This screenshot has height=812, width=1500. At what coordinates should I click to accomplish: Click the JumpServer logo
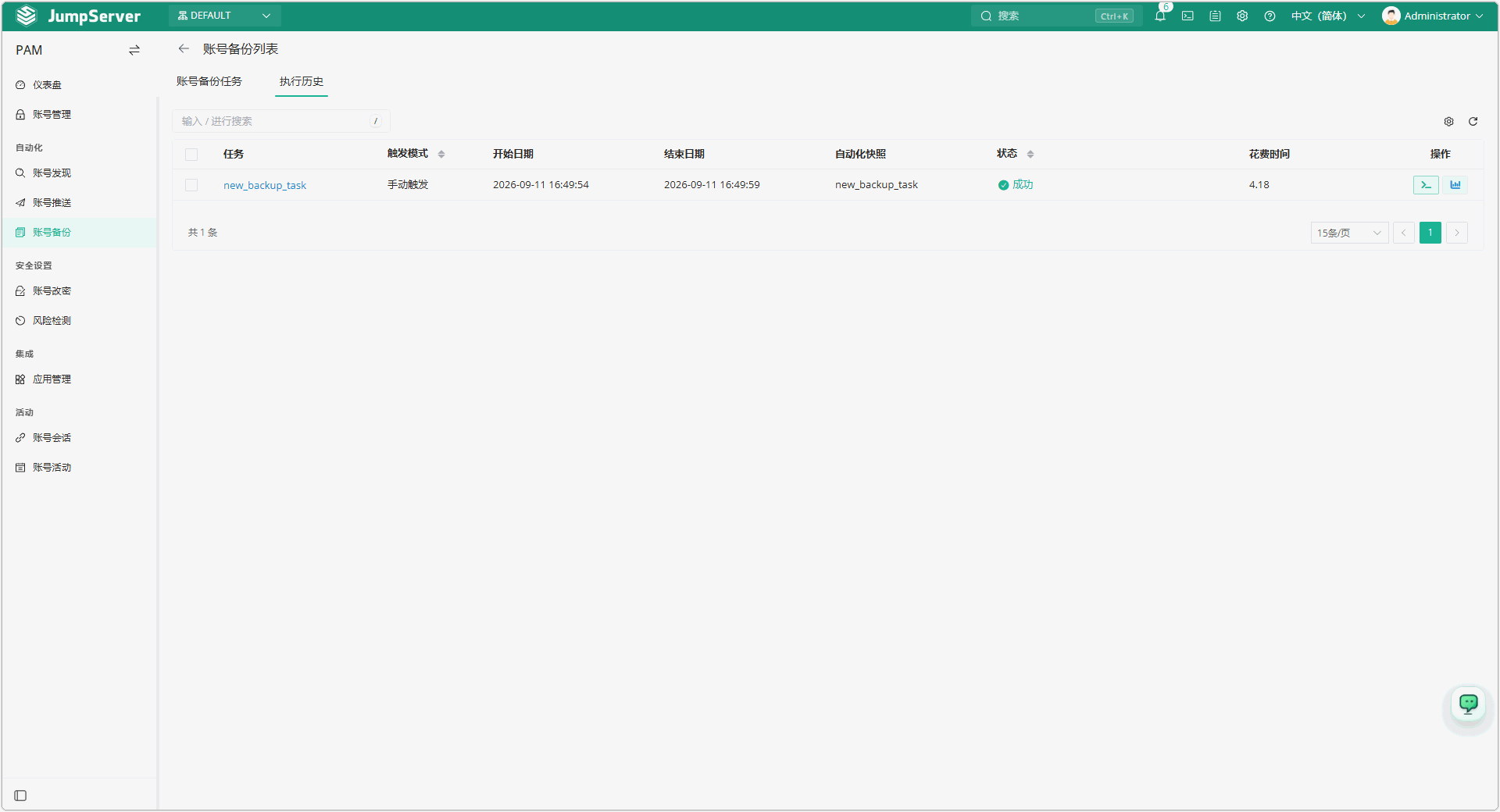78,16
